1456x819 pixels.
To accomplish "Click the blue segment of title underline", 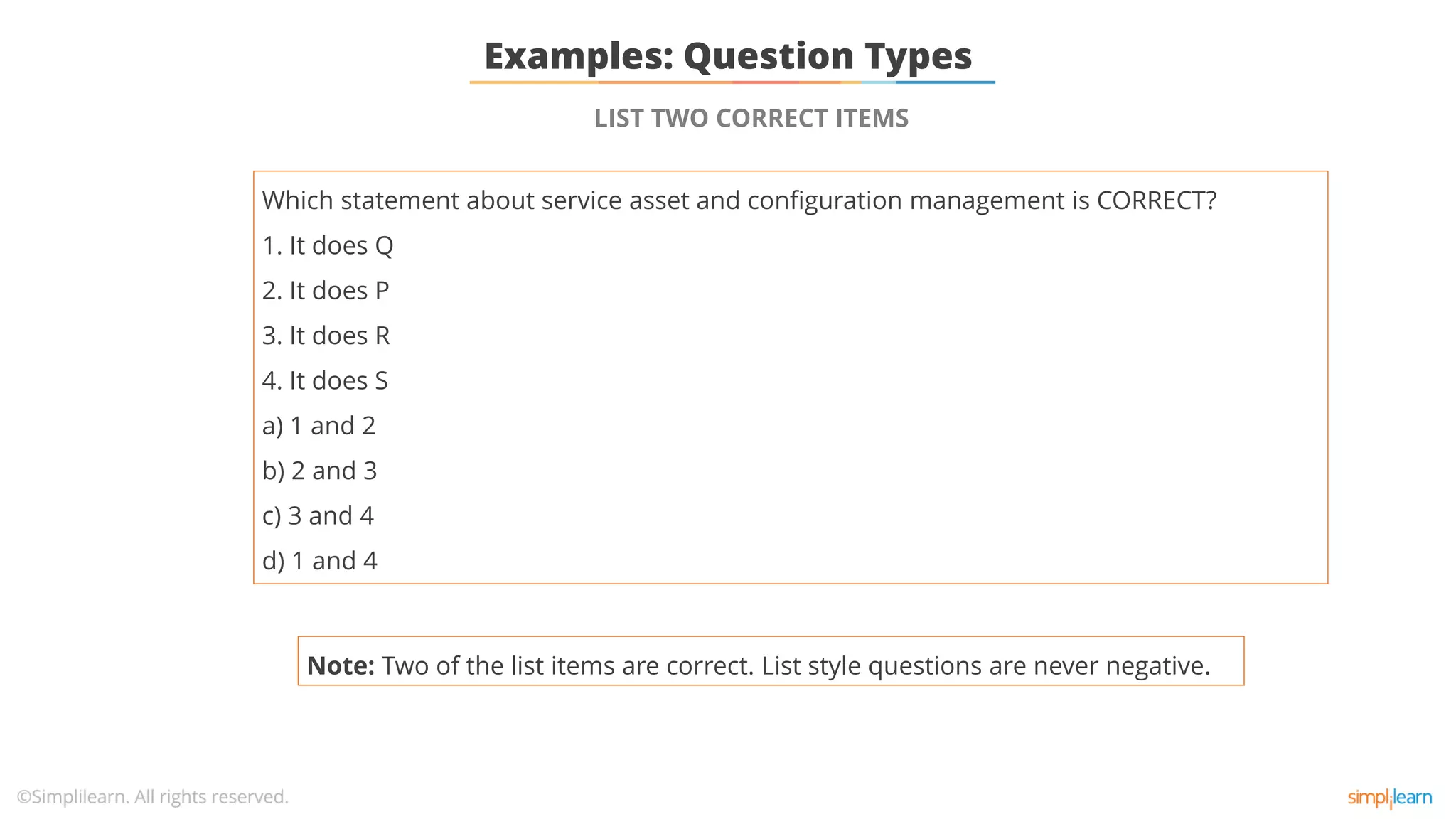I will [x=946, y=82].
